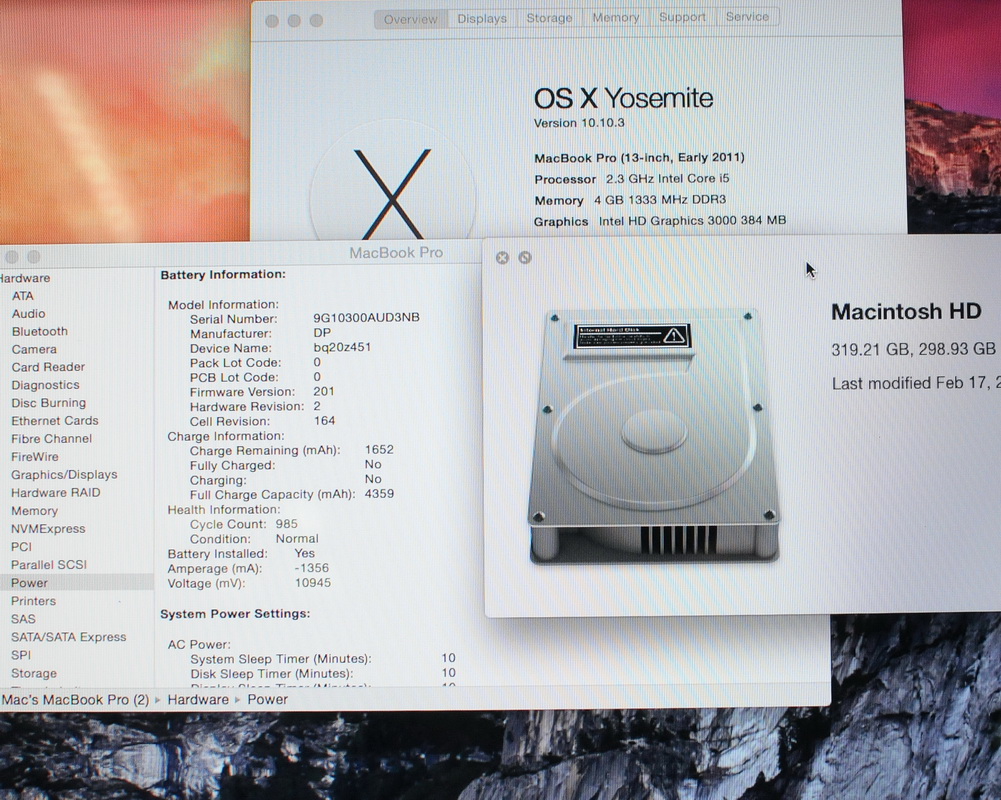This screenshot has width=1001, height=800.
Task: Go to the Service tab
Action: (x=747, y=17)
